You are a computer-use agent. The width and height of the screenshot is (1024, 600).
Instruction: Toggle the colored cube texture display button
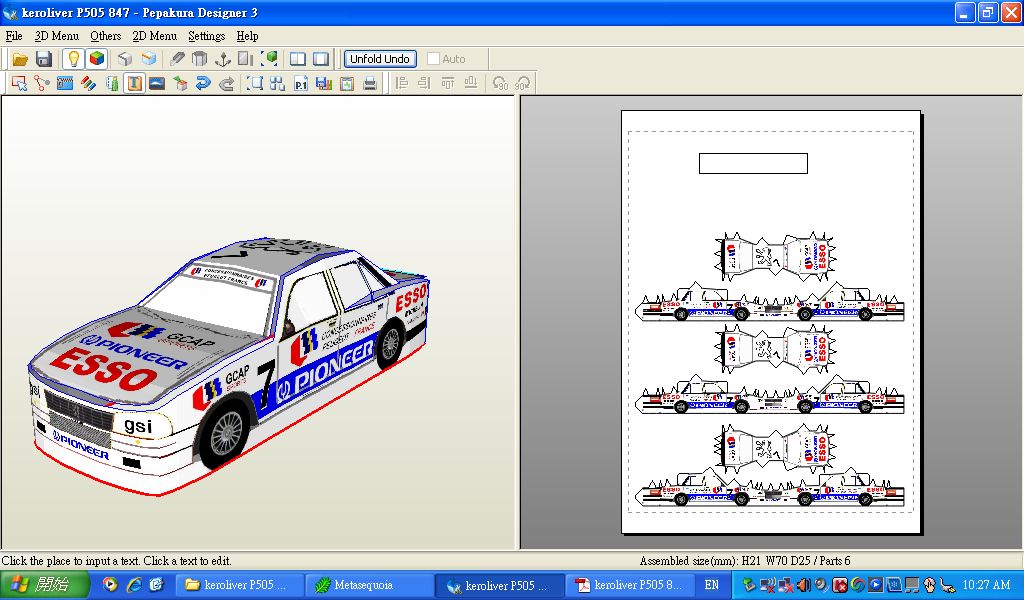pyautogui.click(x=96, y=59)
